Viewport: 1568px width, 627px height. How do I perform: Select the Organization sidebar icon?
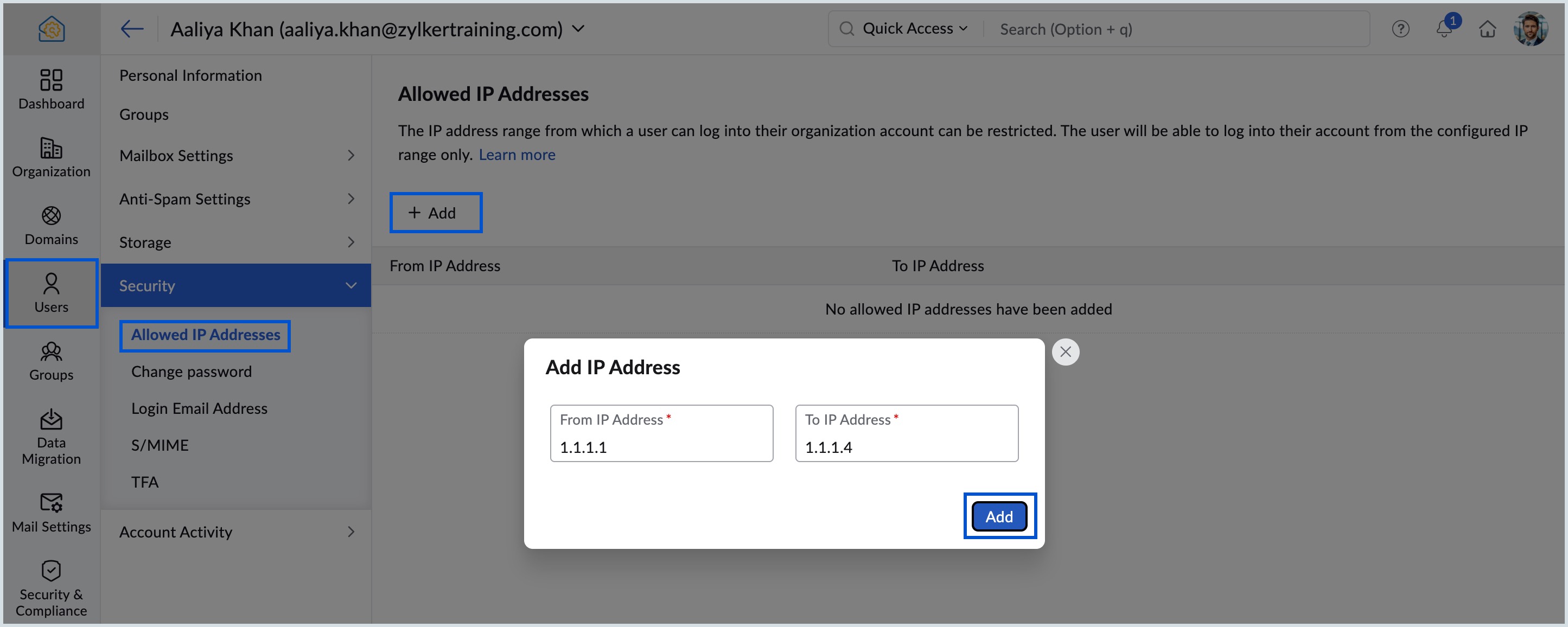pos(50,158)
